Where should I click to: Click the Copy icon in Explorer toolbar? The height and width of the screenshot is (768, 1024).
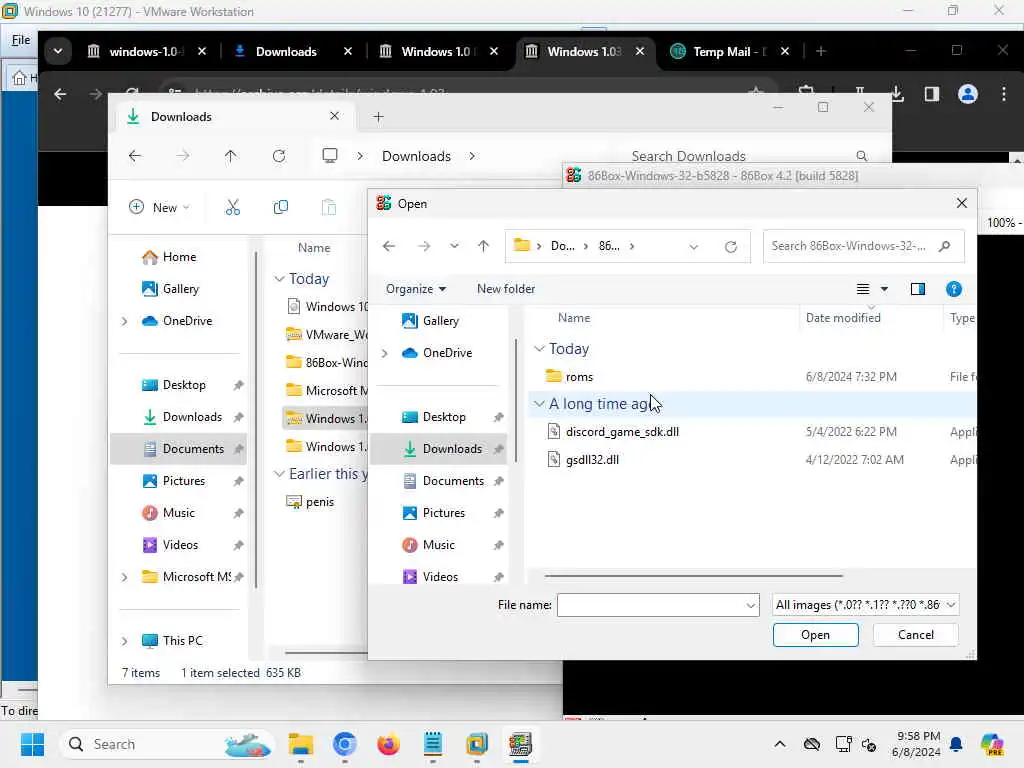[281, 207]
